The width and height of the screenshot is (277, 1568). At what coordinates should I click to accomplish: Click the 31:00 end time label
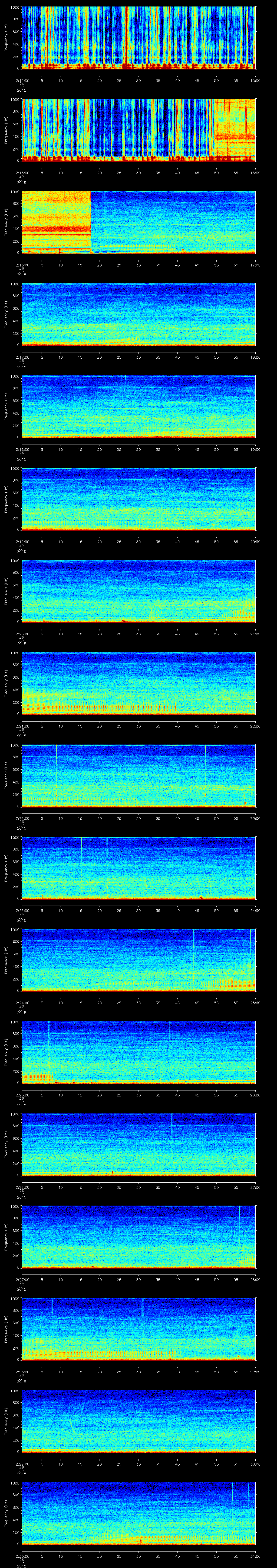pos(256,1556)
